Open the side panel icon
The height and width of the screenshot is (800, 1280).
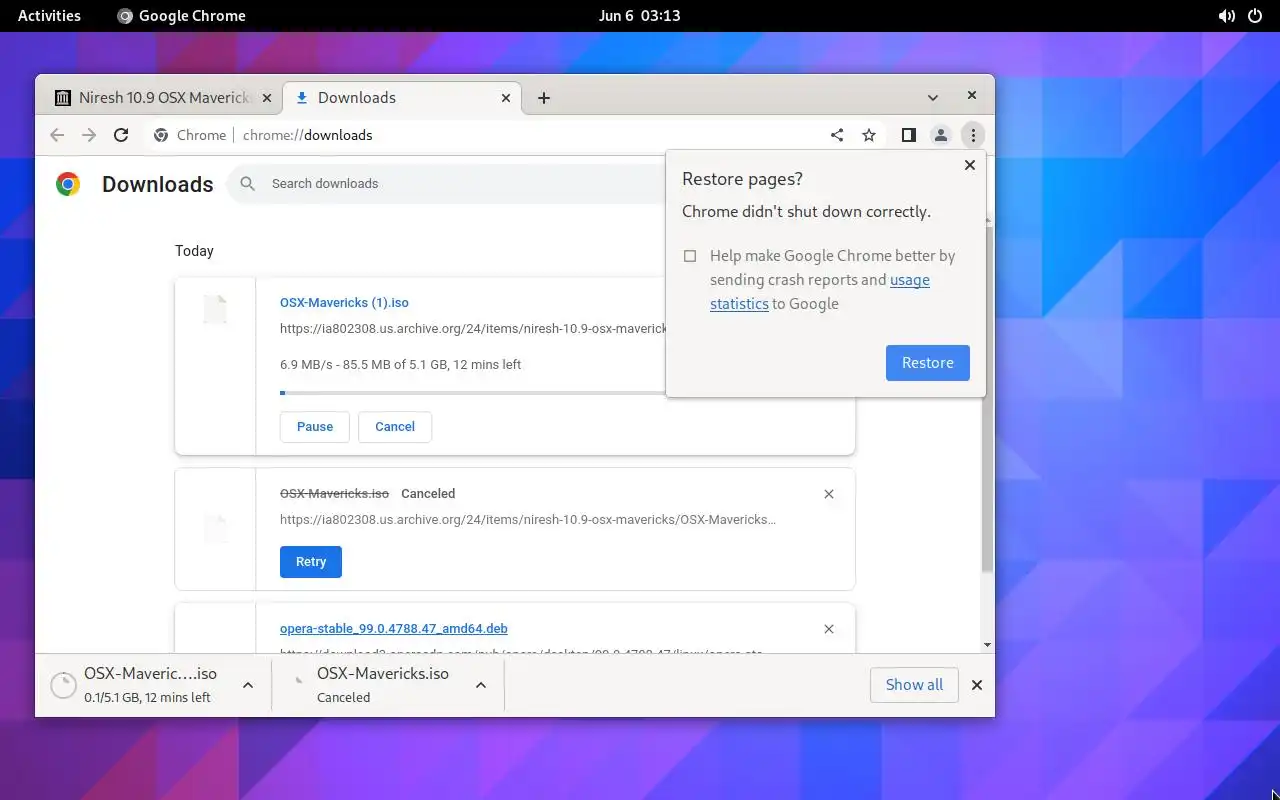pos(908,135)
